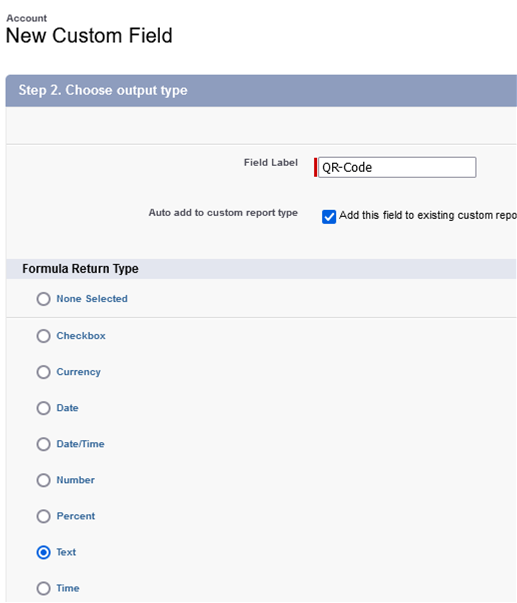The height and width of the screenshot is (603, 517).
Task: Click the 'Field Label' caption text
Action: tap(271, 162)
